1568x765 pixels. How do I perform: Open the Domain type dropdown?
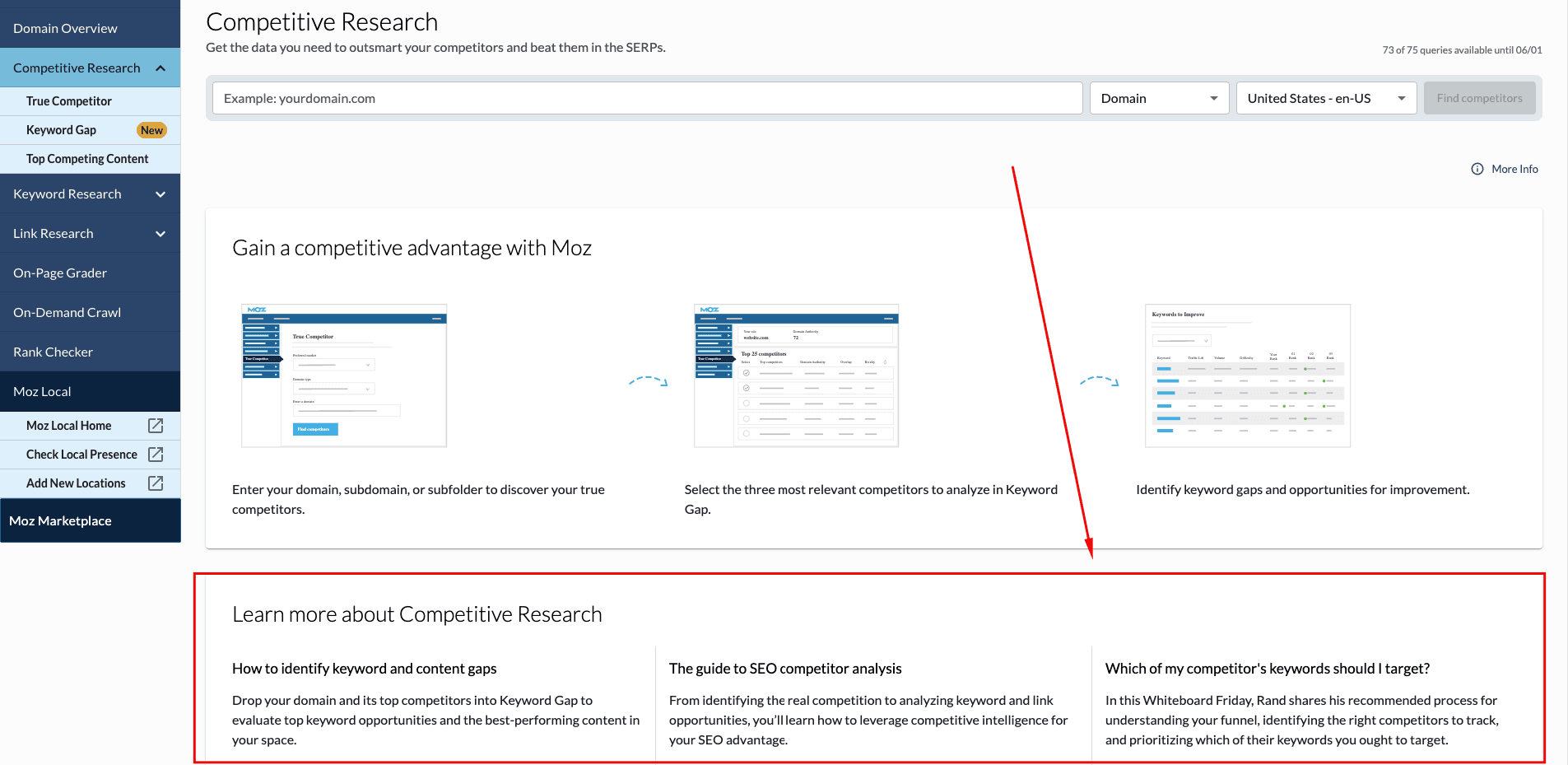[1158, 98]
